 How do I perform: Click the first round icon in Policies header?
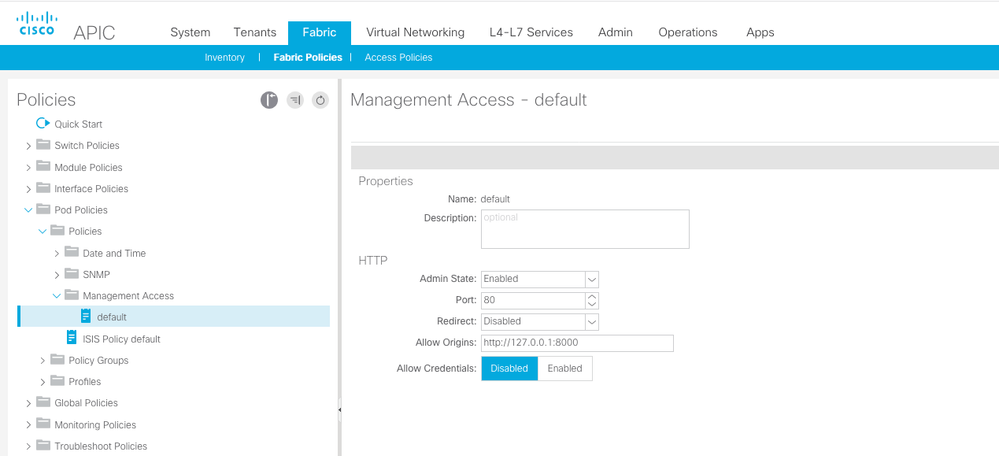click(269, 100)
